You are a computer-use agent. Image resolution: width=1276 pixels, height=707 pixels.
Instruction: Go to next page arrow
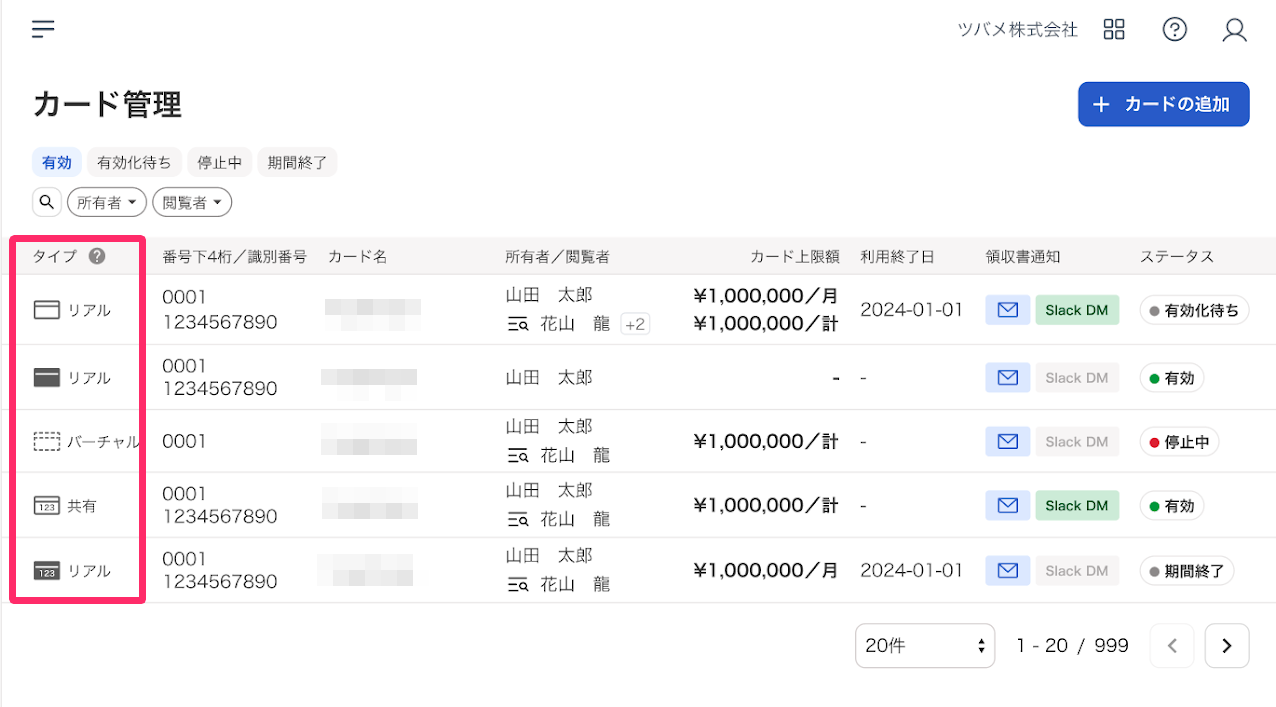coord(1227,646)
